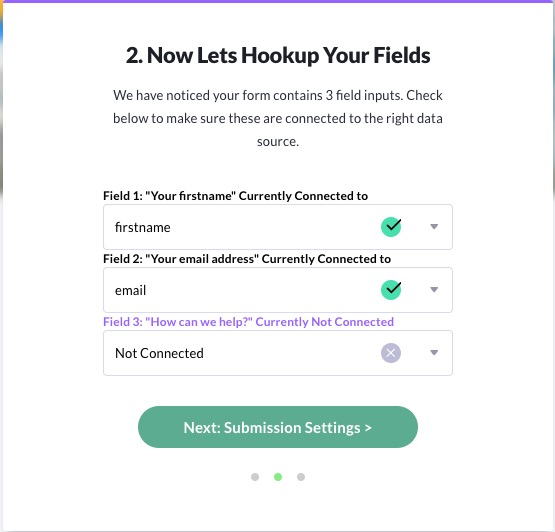555x532 pixels.
Task: Expand the firstname dropdown arrow
Action: (x=434, y=227)
